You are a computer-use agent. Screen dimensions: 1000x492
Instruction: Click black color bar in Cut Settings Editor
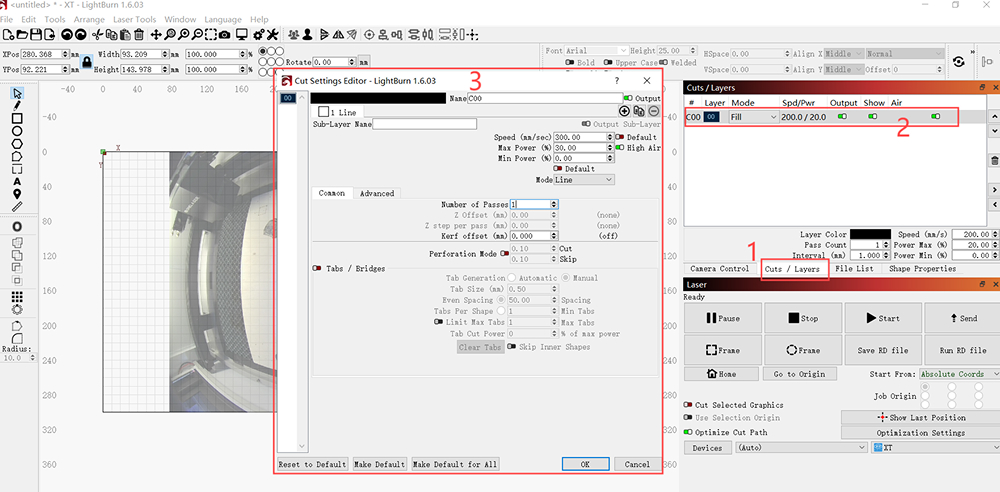(x=378, y=98)
